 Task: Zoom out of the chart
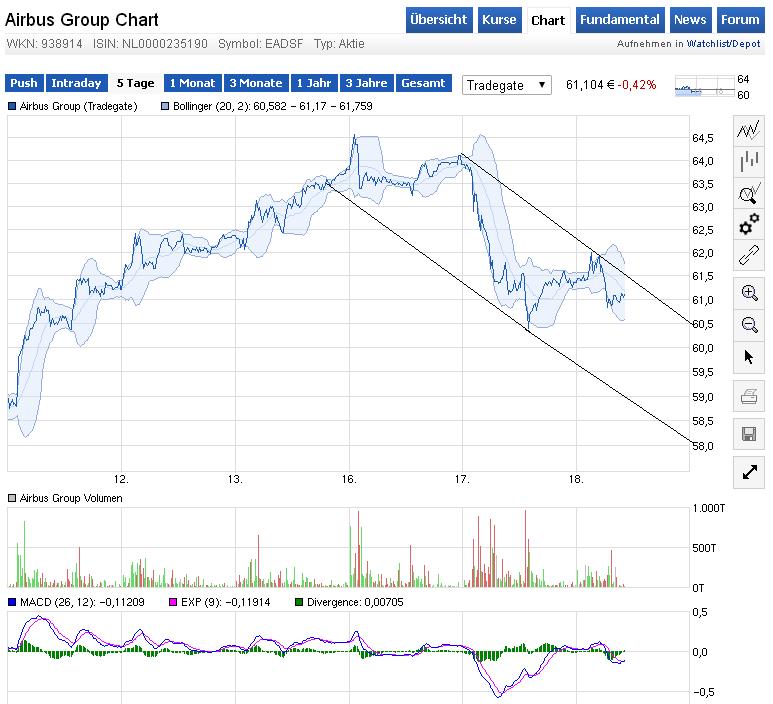coord(748,324)
